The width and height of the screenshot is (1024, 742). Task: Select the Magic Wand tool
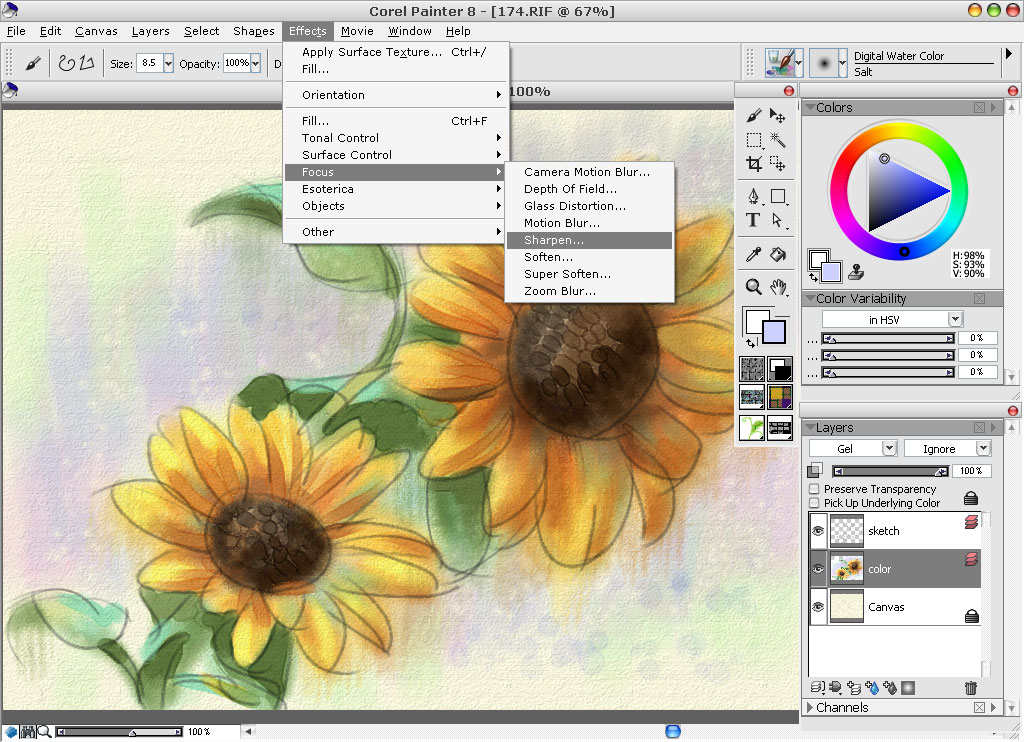click(777, 140)
